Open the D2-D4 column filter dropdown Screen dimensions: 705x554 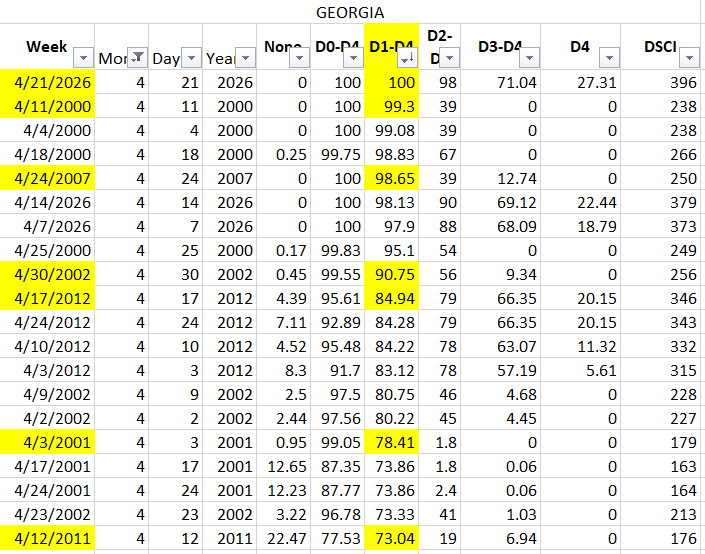(x=449, y=58)
